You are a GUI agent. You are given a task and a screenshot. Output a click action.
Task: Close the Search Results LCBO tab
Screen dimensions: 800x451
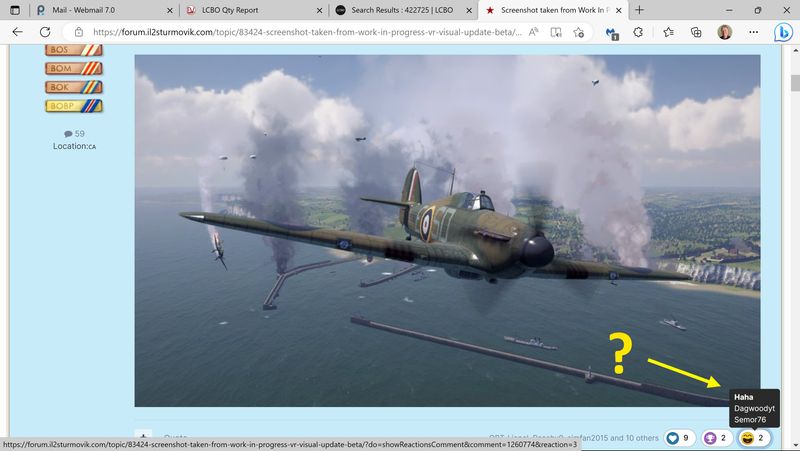(x=469, y=10)
